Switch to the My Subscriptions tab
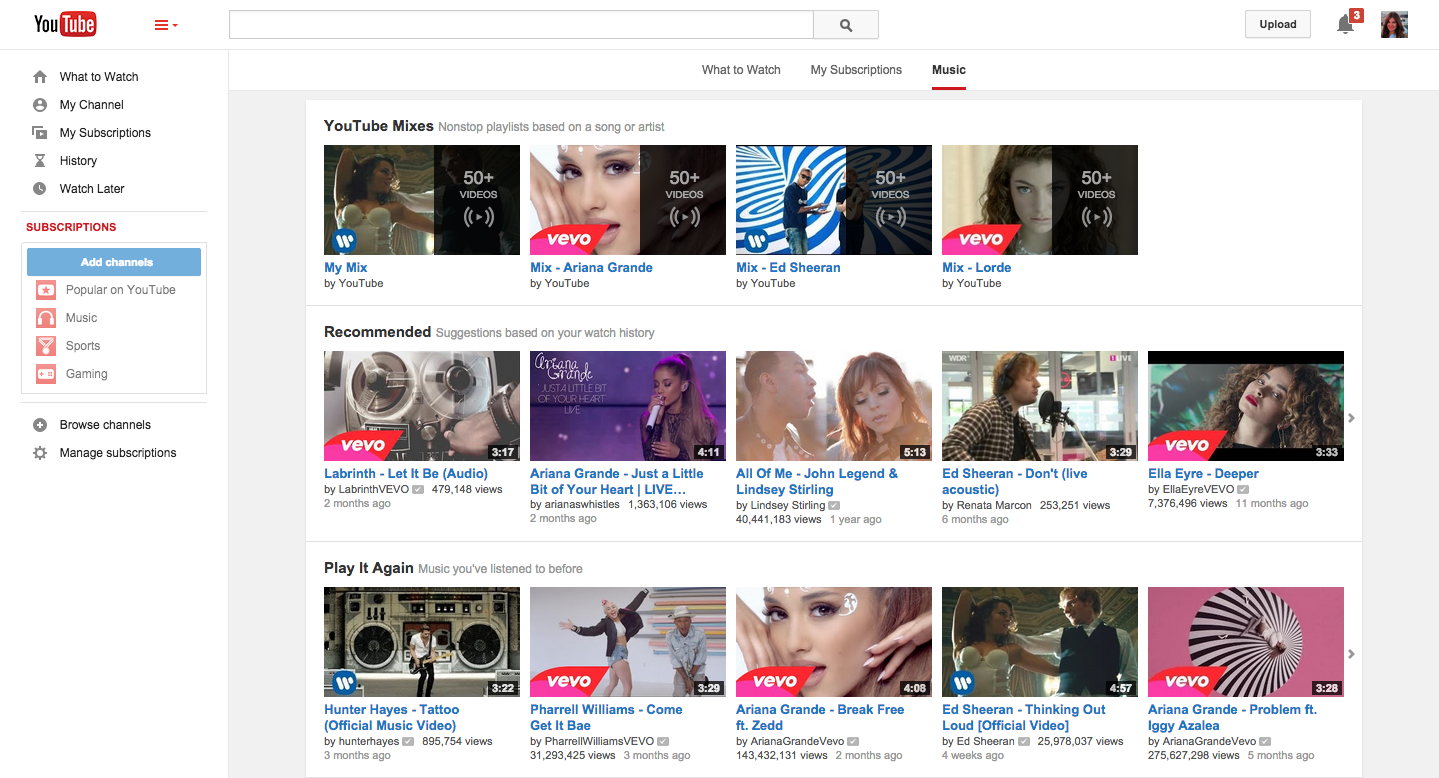Image resolution: width=1439 pixels, height=778 pixels. (x=855, y=70)
